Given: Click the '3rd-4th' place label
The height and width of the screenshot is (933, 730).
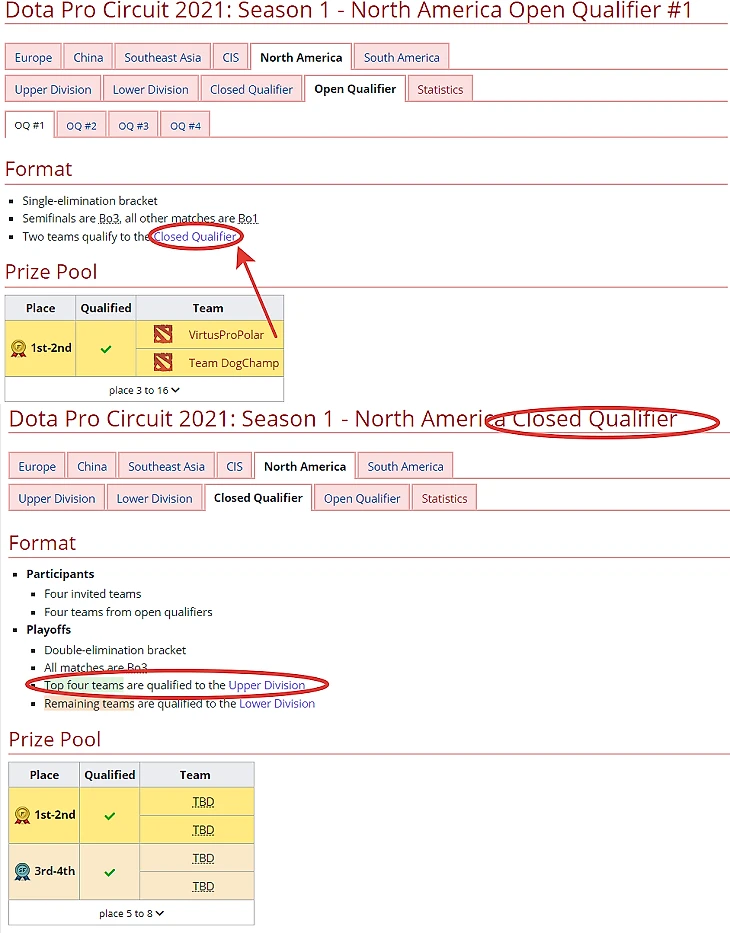Looking at the screenshot, I should click(x=55, y=871).
